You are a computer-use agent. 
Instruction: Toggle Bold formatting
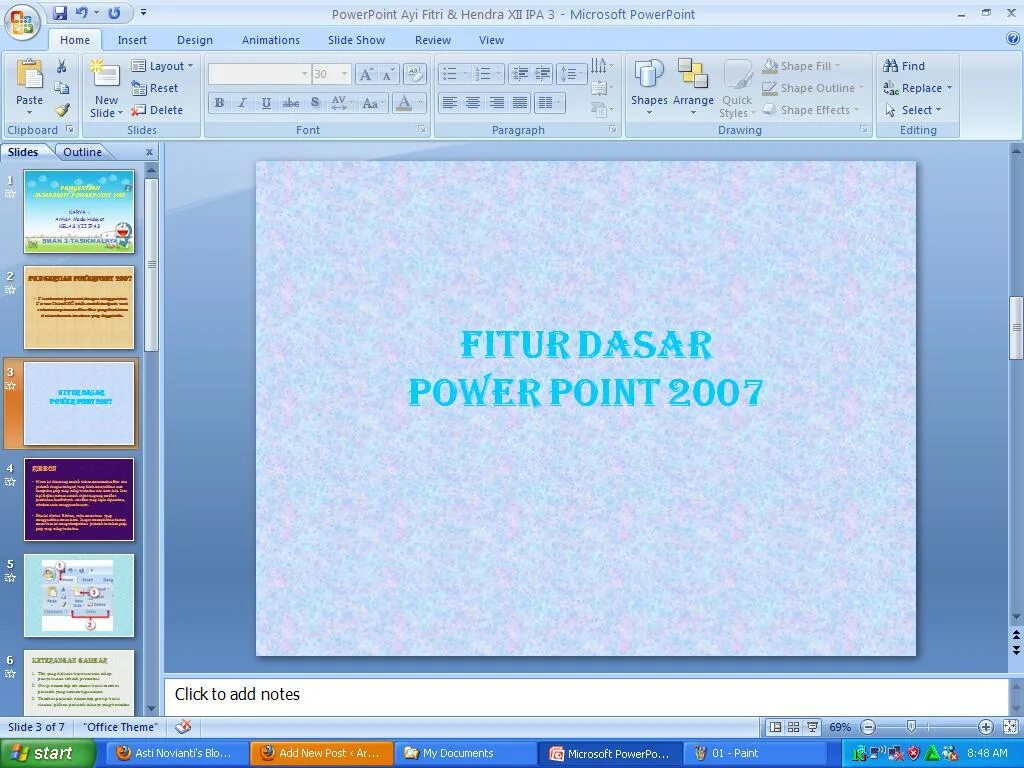tap(219, 103)
